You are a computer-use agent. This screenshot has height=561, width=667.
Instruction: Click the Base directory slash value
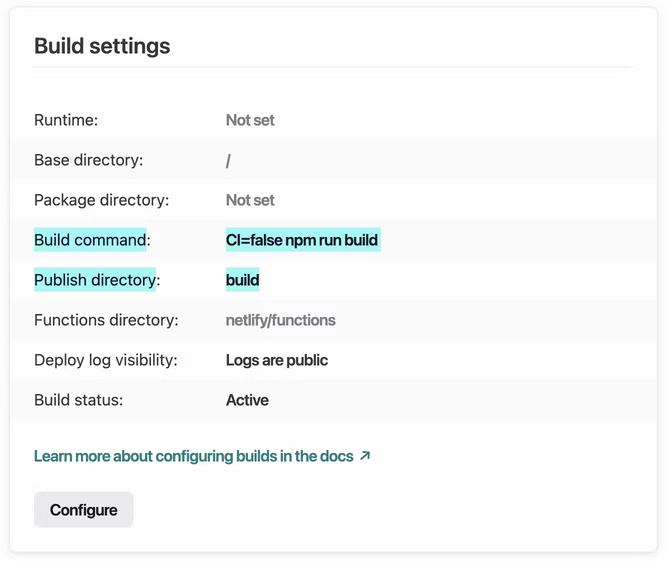(229, 160)
